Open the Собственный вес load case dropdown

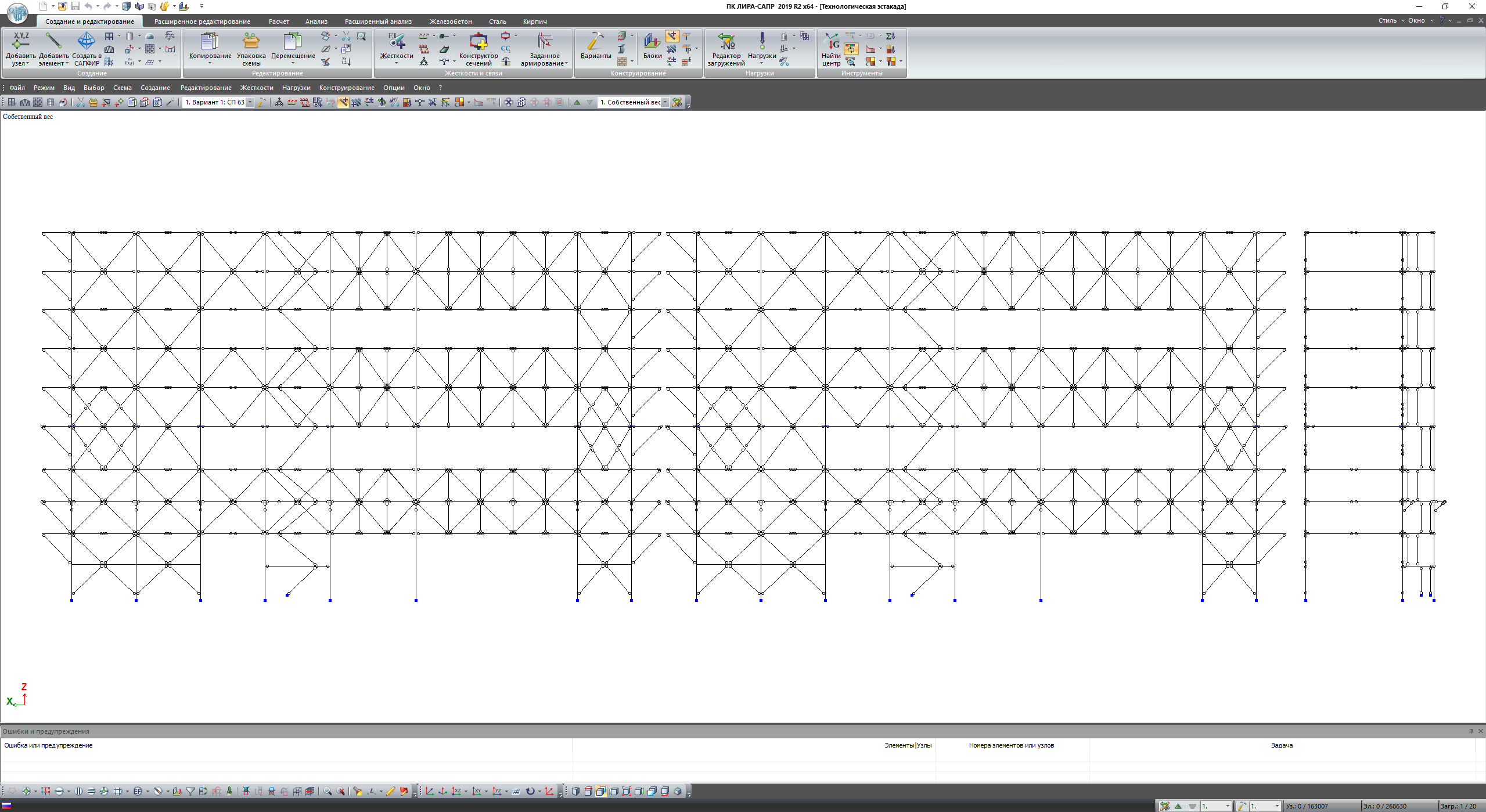[665, 102]
